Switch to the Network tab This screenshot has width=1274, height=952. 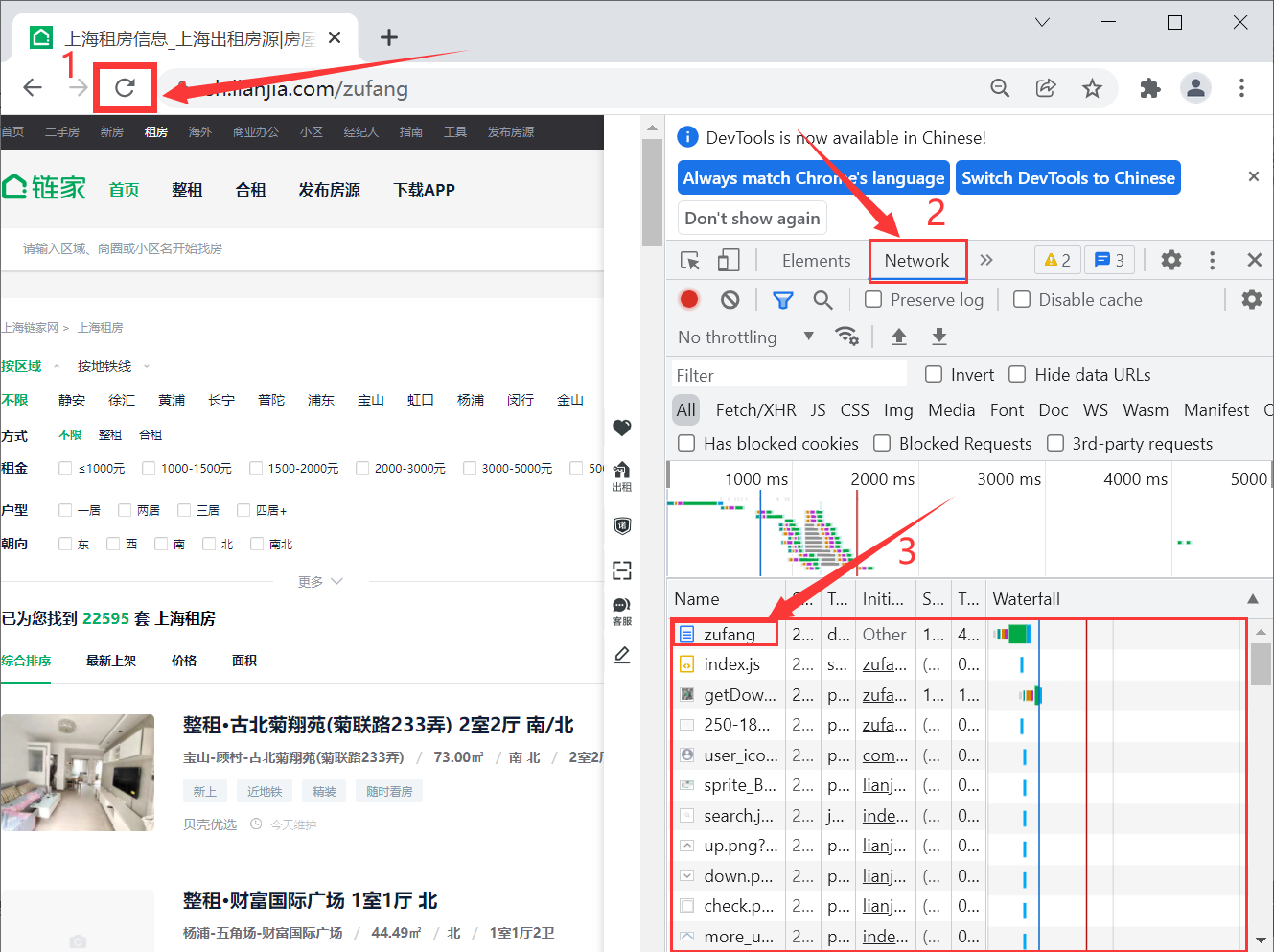[x=916, y=261]
